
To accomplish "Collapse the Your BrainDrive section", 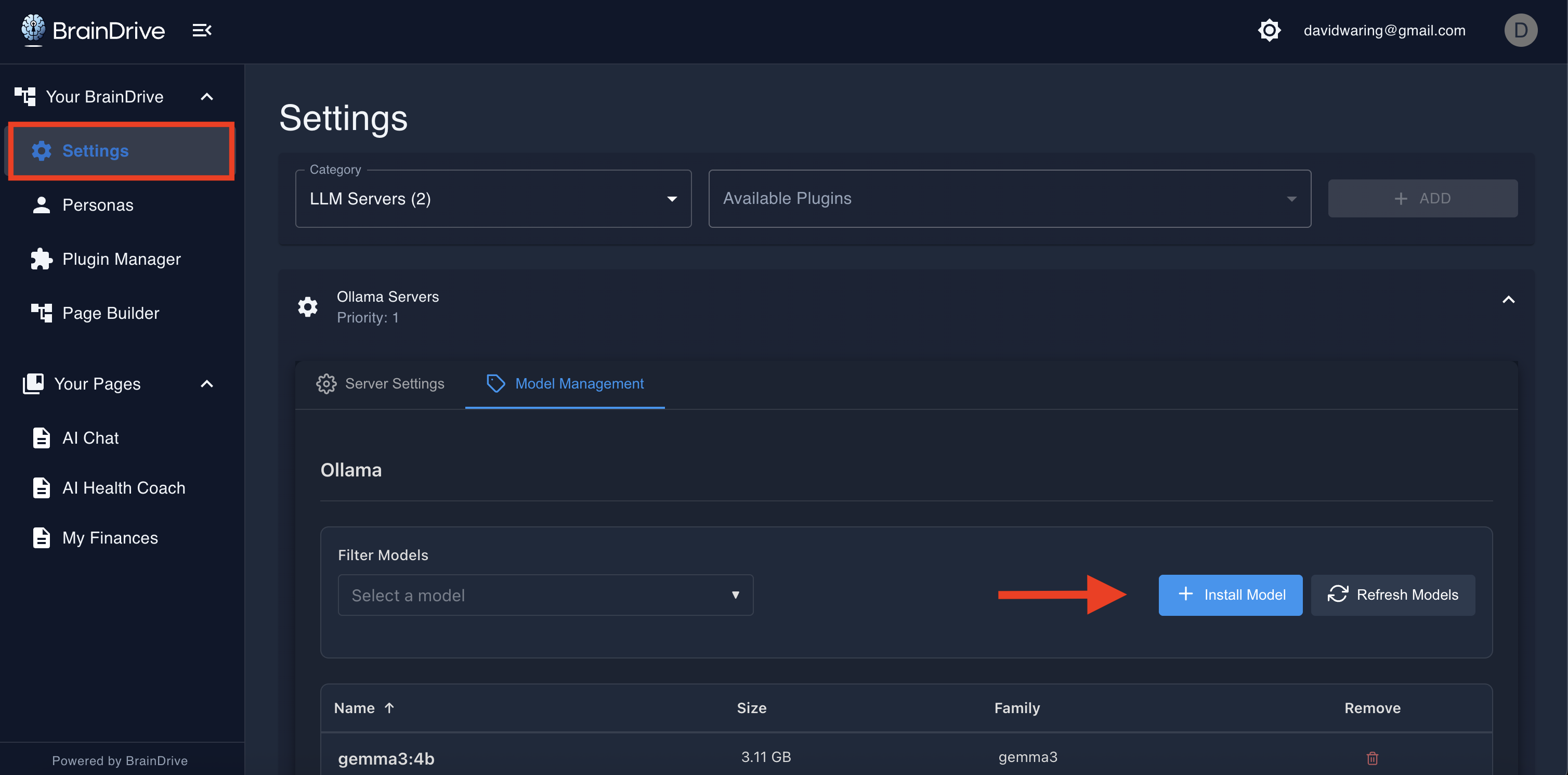I will click(207, 97).
